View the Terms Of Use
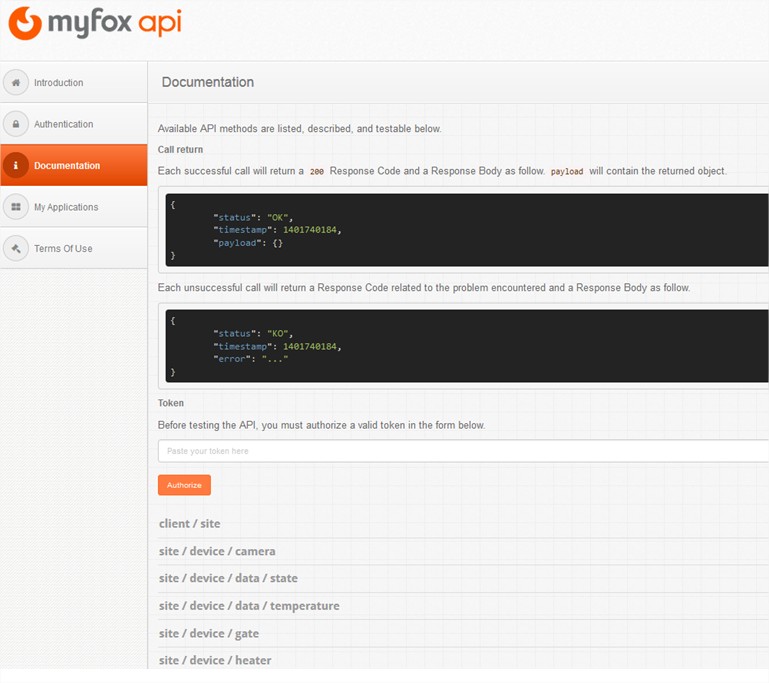Image resolution: width=769 pixels, height=683 pixels. point(74,249)
